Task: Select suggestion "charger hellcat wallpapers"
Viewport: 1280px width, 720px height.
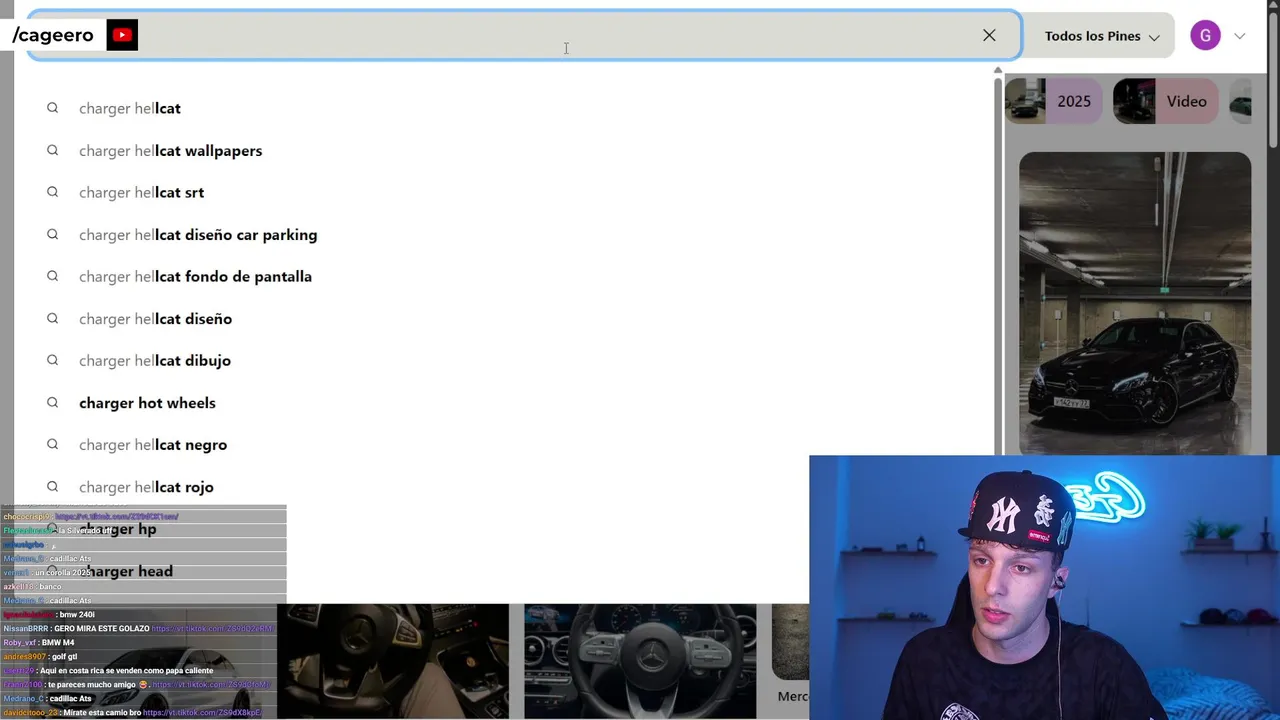Action: point(170,150)
